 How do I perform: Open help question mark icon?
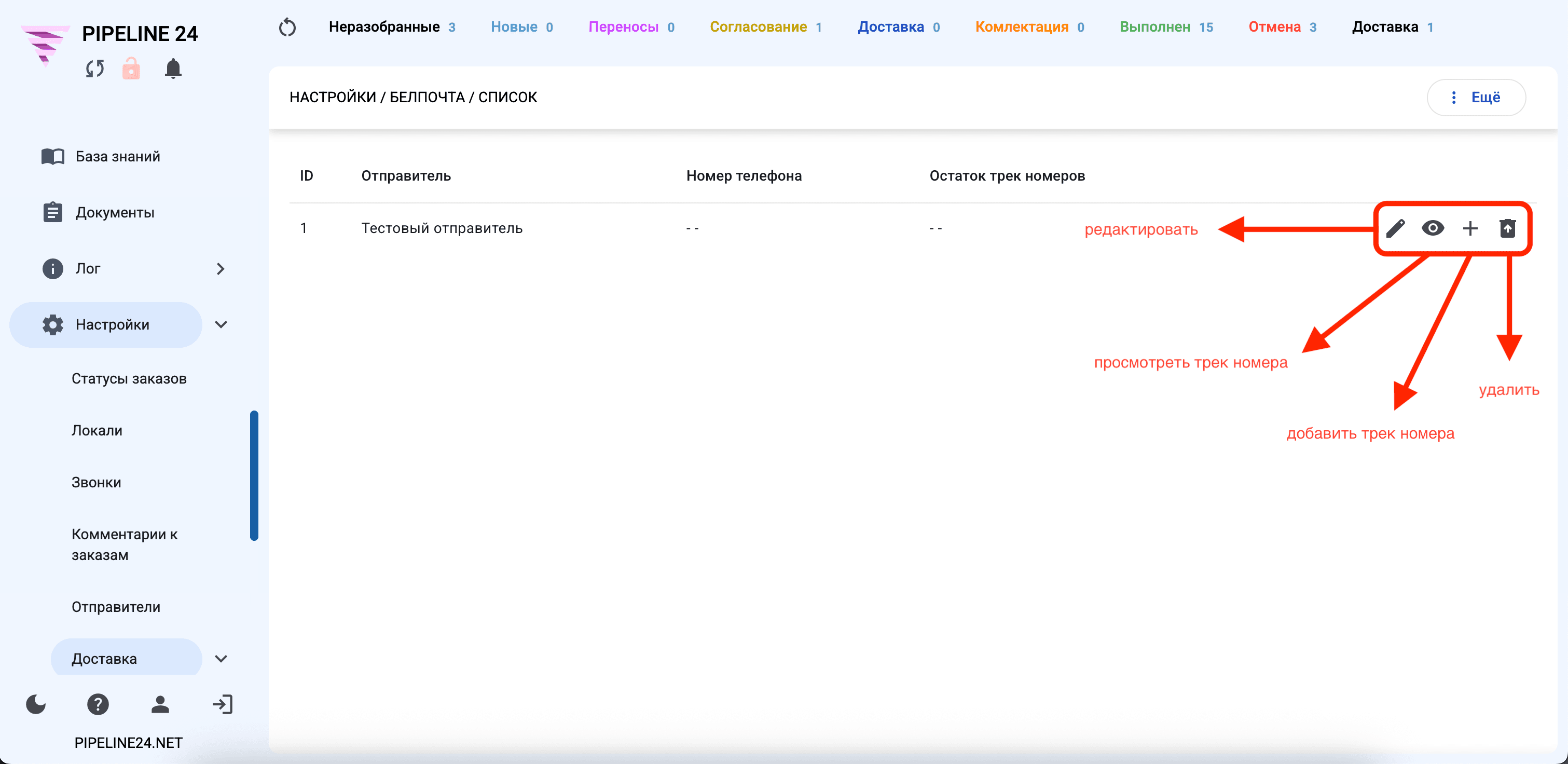(x=98, y=704)
